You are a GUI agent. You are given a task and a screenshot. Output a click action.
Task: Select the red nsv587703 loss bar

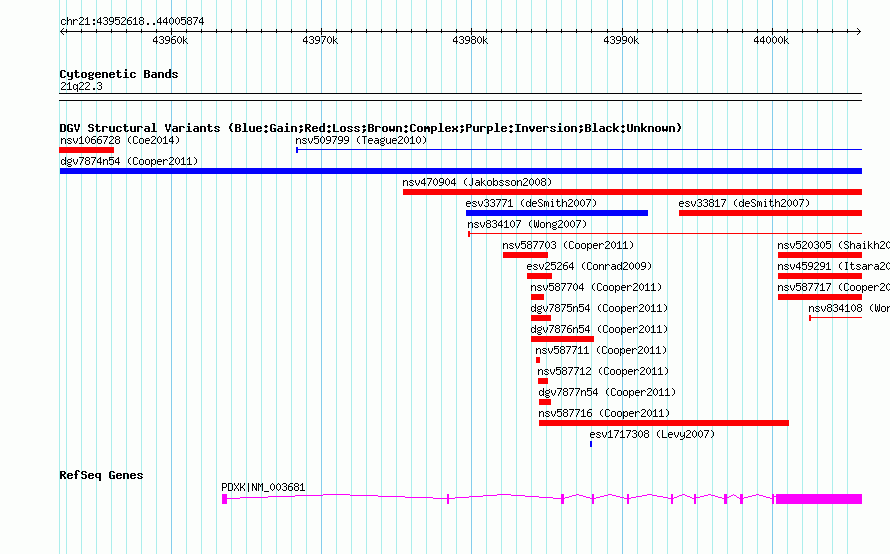pos(525,255)
